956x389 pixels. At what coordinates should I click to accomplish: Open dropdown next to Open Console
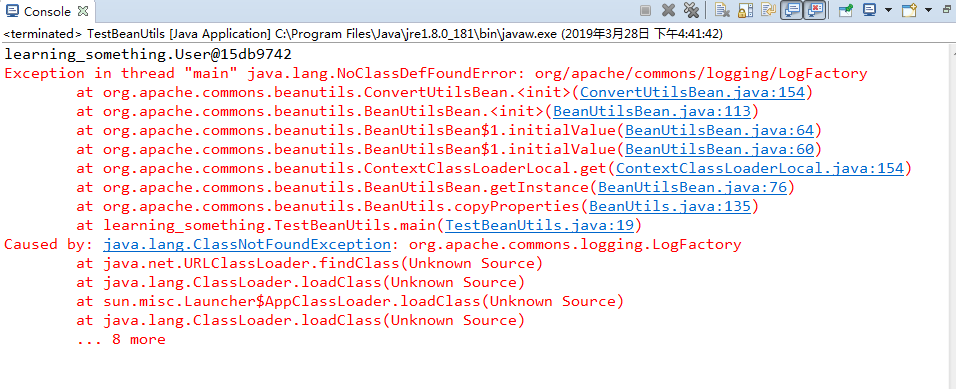click(929, 10)
